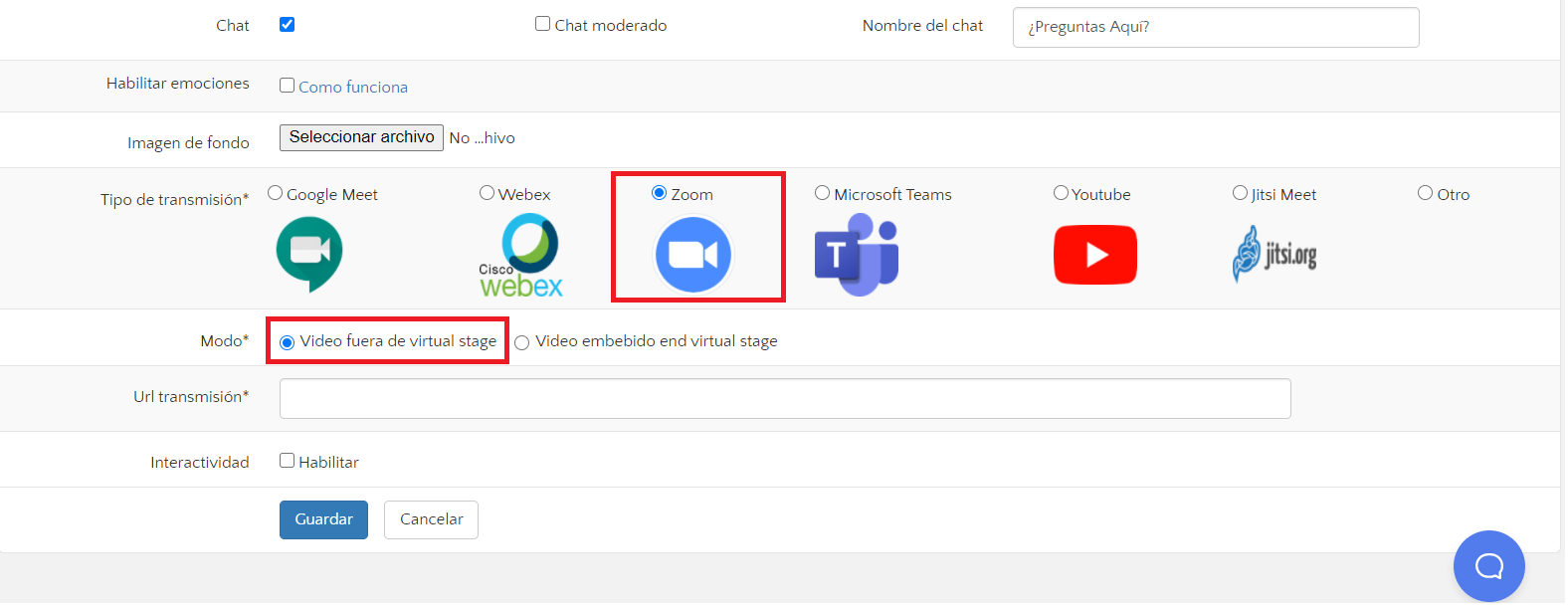1568x611 pixels.
Task: Select the Jitsi Meet radio button
Action: point(1240,193)
